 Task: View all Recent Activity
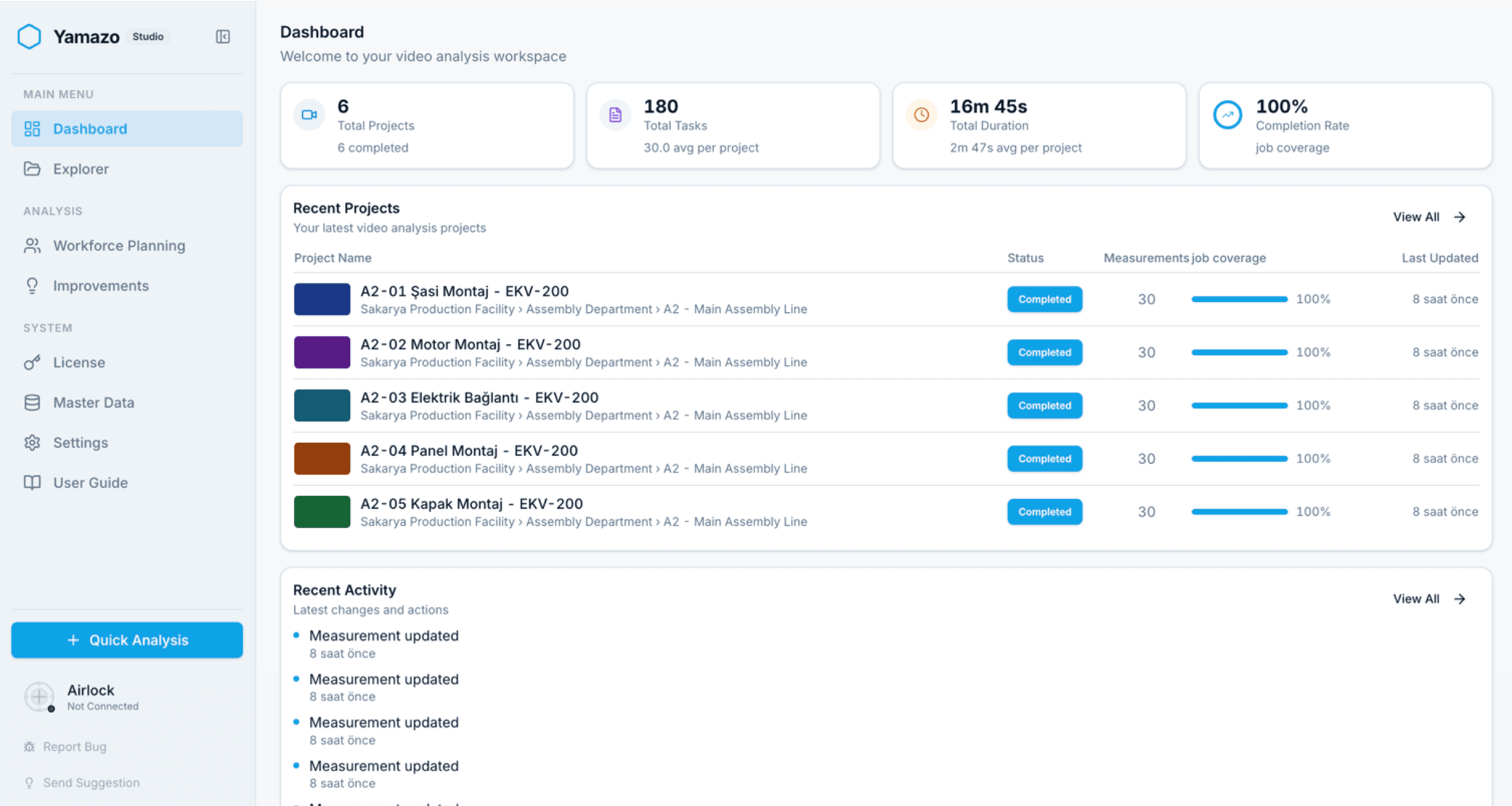(1429, 598)
